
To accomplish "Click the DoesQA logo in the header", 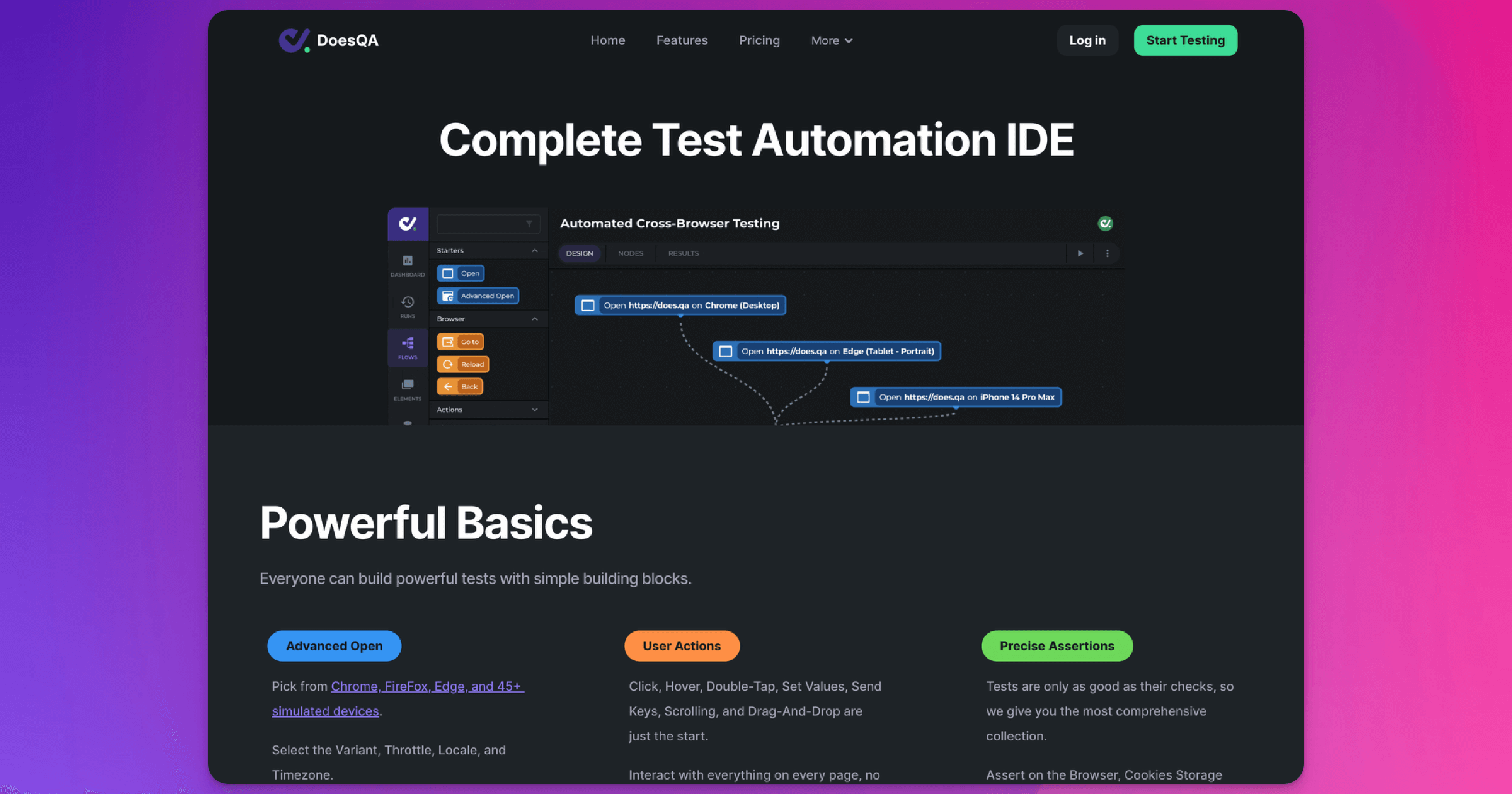I will coord(329,40).
